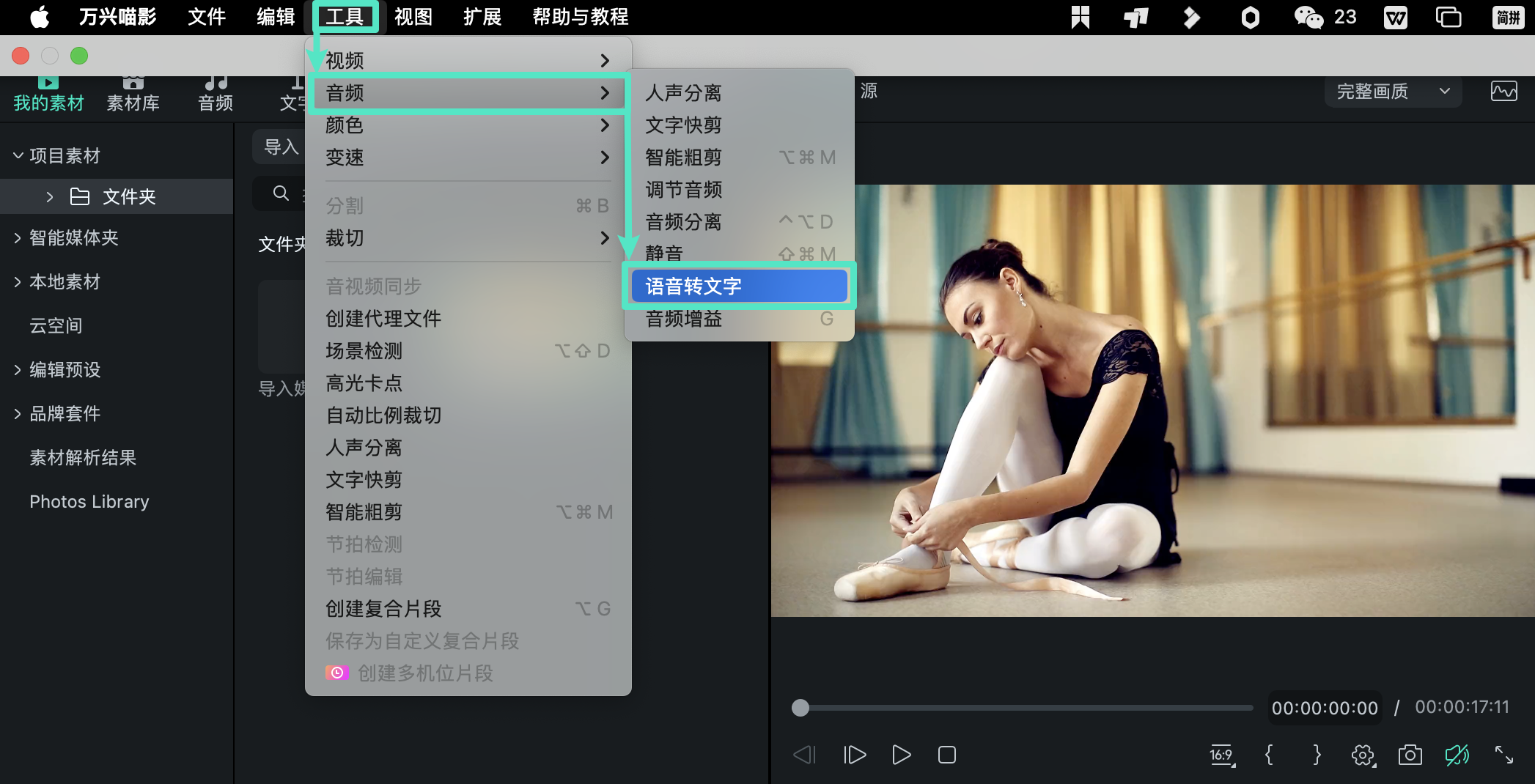The width and height of the screenshot is (1535, 784).
Task: Open Photos Library in sidebar
Action: coord(89,502)
